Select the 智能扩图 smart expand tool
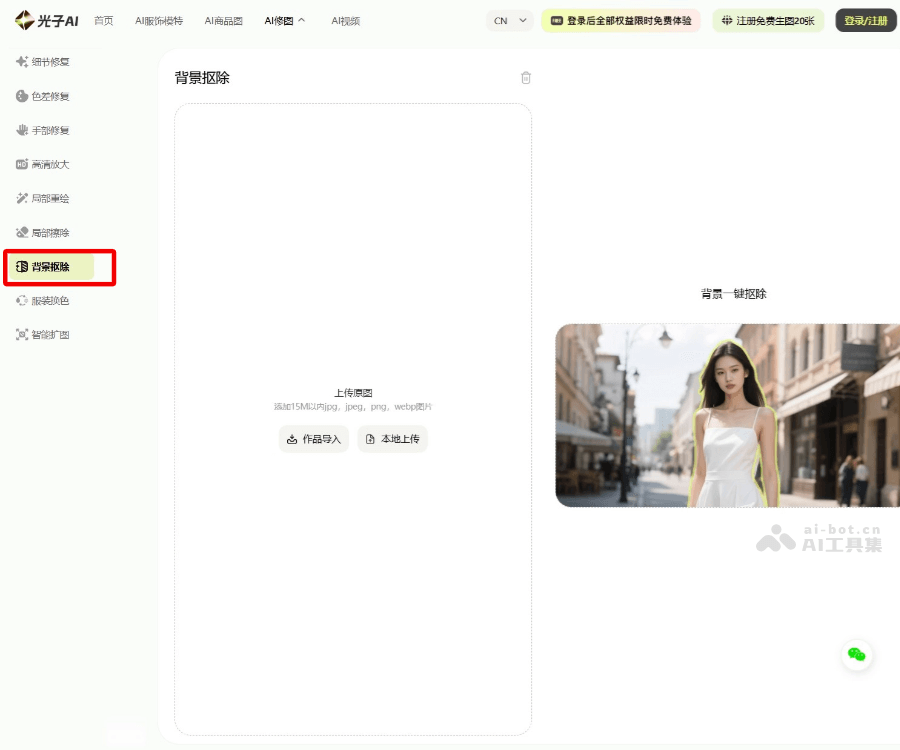This screenshot has width=900, height=750. pyautogui.click(x=48, y=334)
